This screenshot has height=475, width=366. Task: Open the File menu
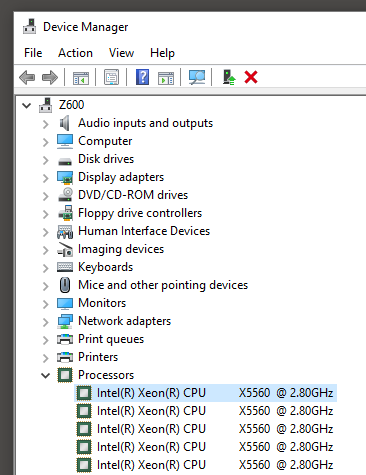33,53
